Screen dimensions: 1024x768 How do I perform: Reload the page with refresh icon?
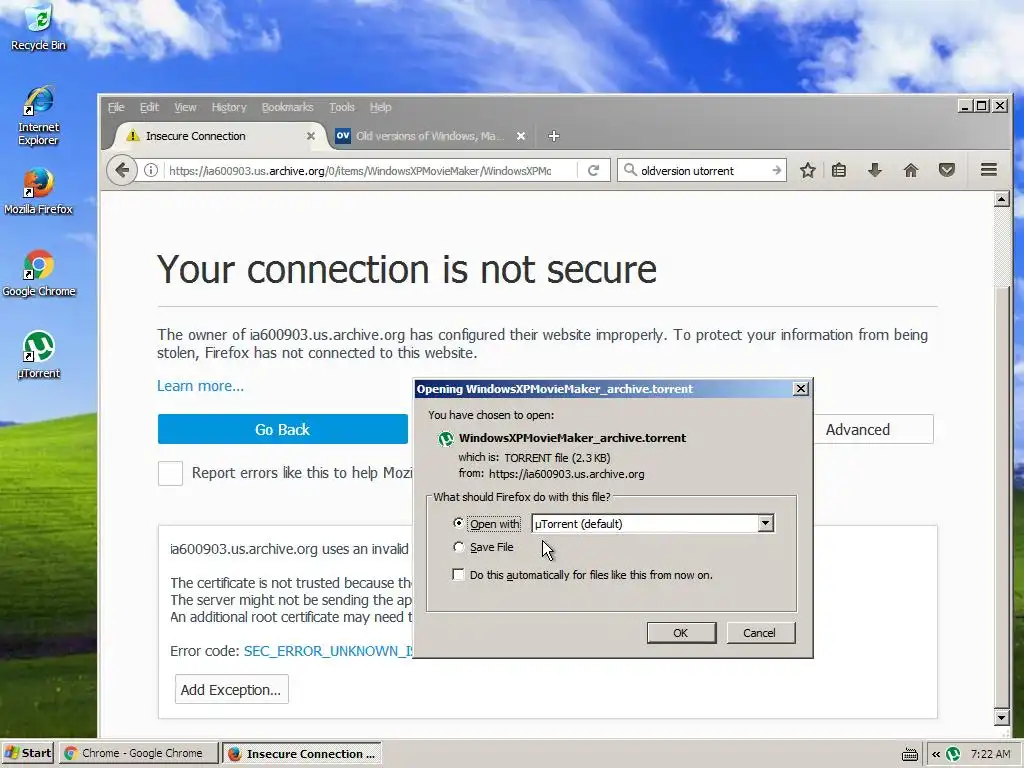593,170
